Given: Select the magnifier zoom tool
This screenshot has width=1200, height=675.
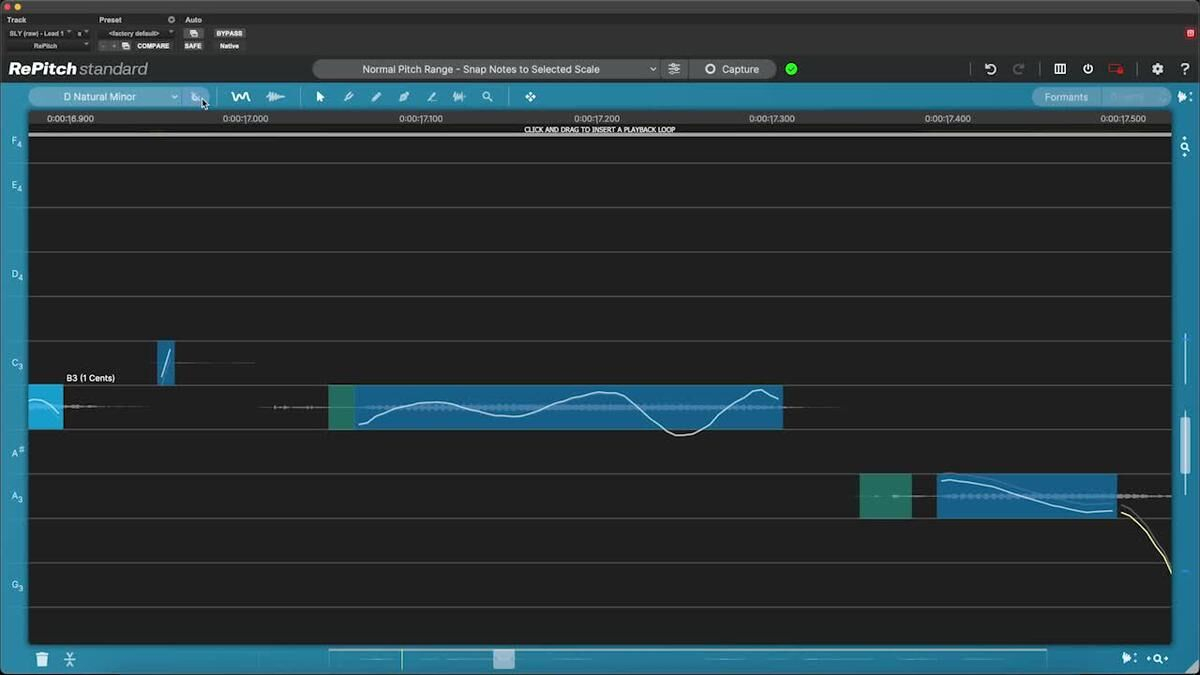Looking at the screenshot, I should (x=487, y=97).
